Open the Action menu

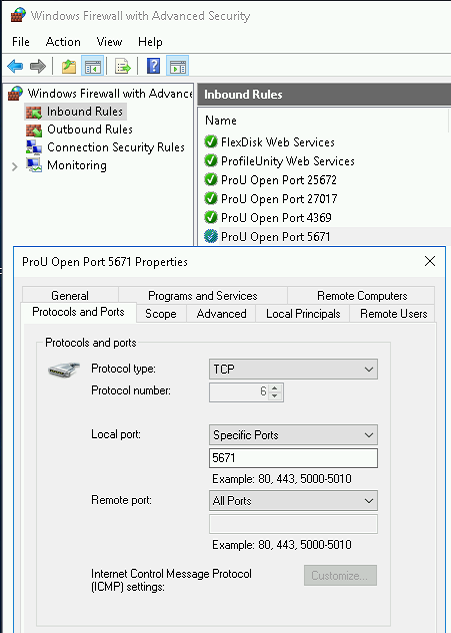pos(63,42)
